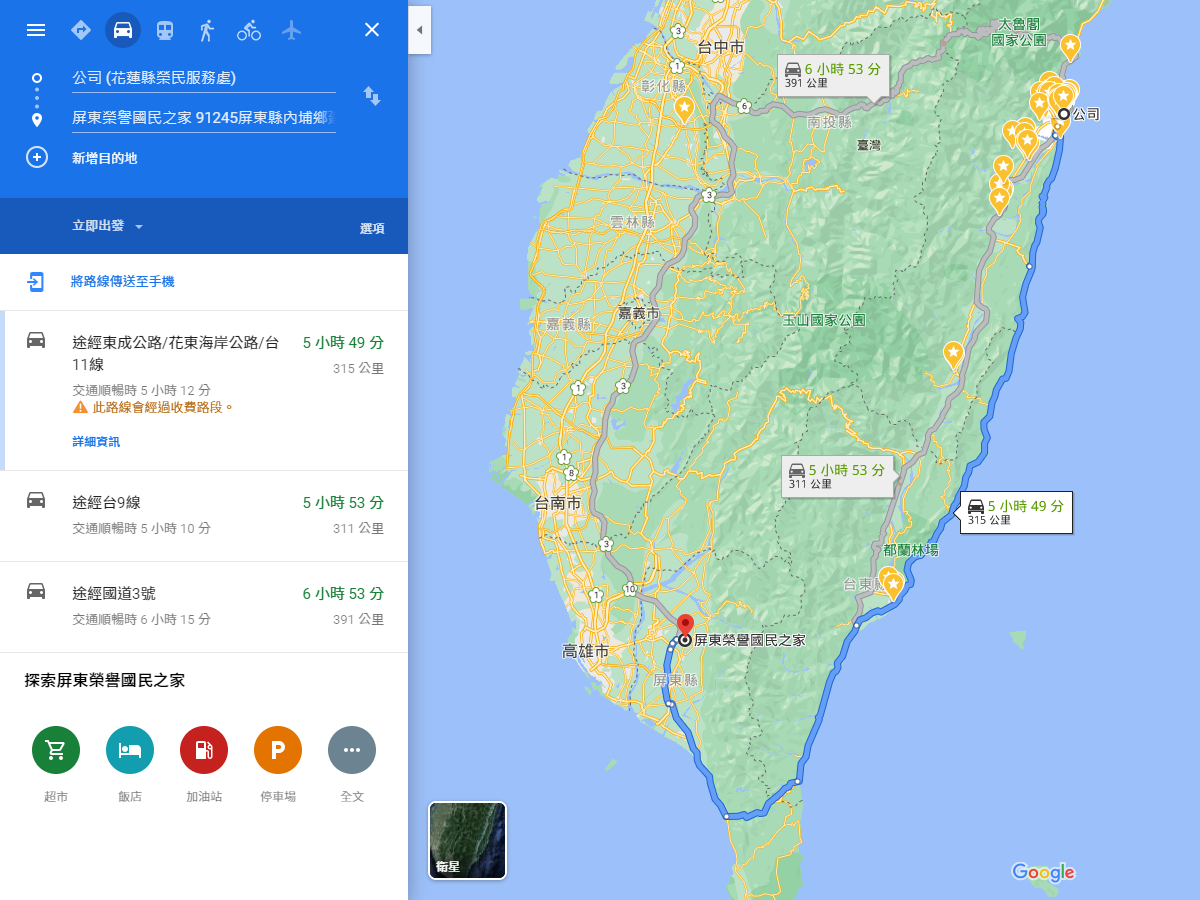Click 玉山國家公園 label on map
Screen dimensions: 1200x900
[824, 321]
